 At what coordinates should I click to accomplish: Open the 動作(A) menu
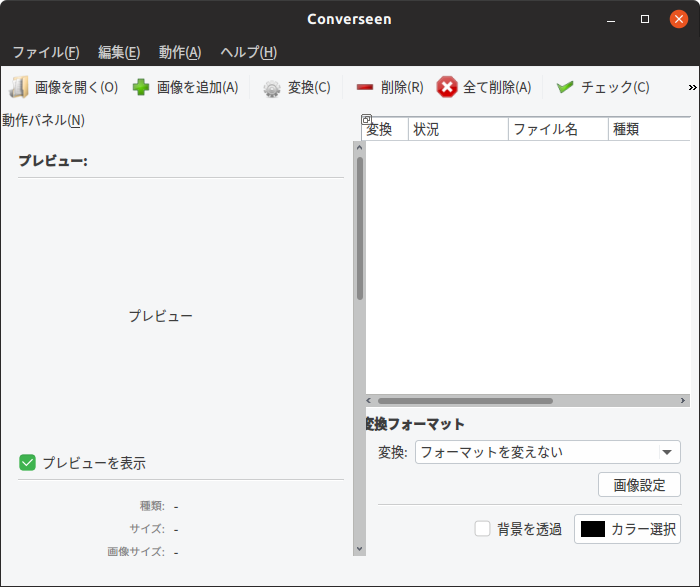(180, 52)
